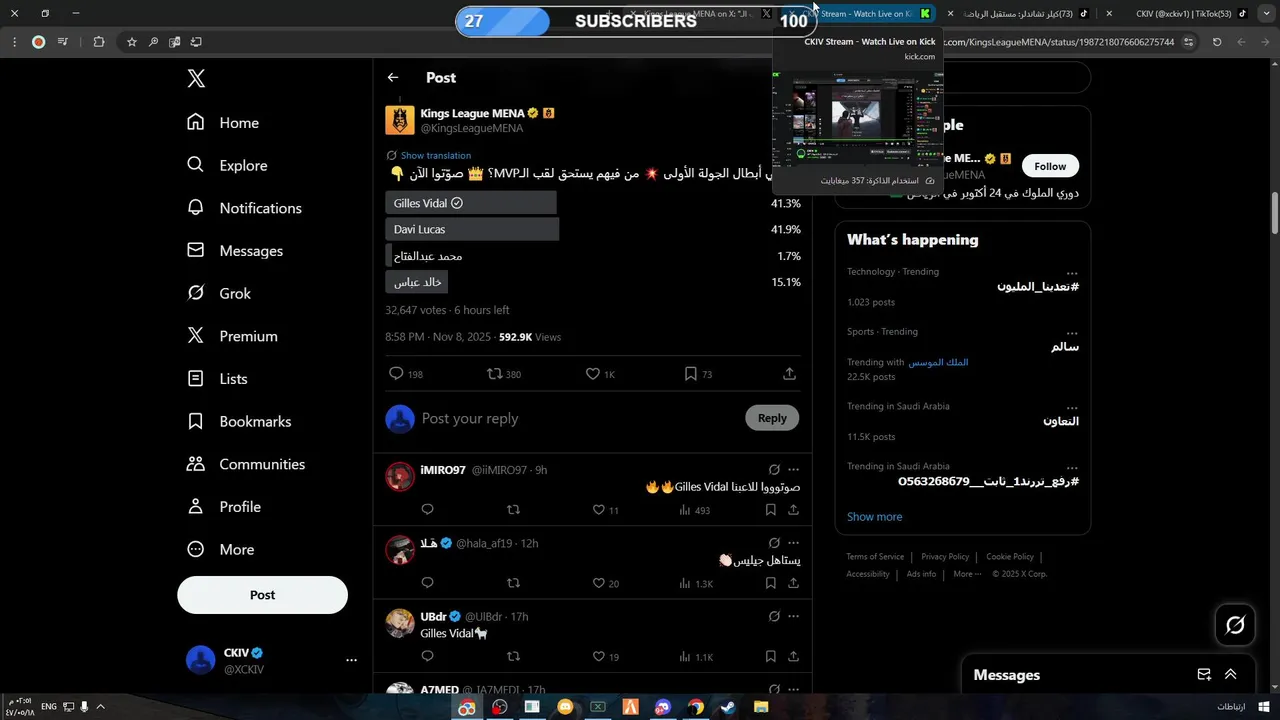Open Kings League MENA profile avatar
Viewport: 1280px width, 720px height.
[400, 120]
